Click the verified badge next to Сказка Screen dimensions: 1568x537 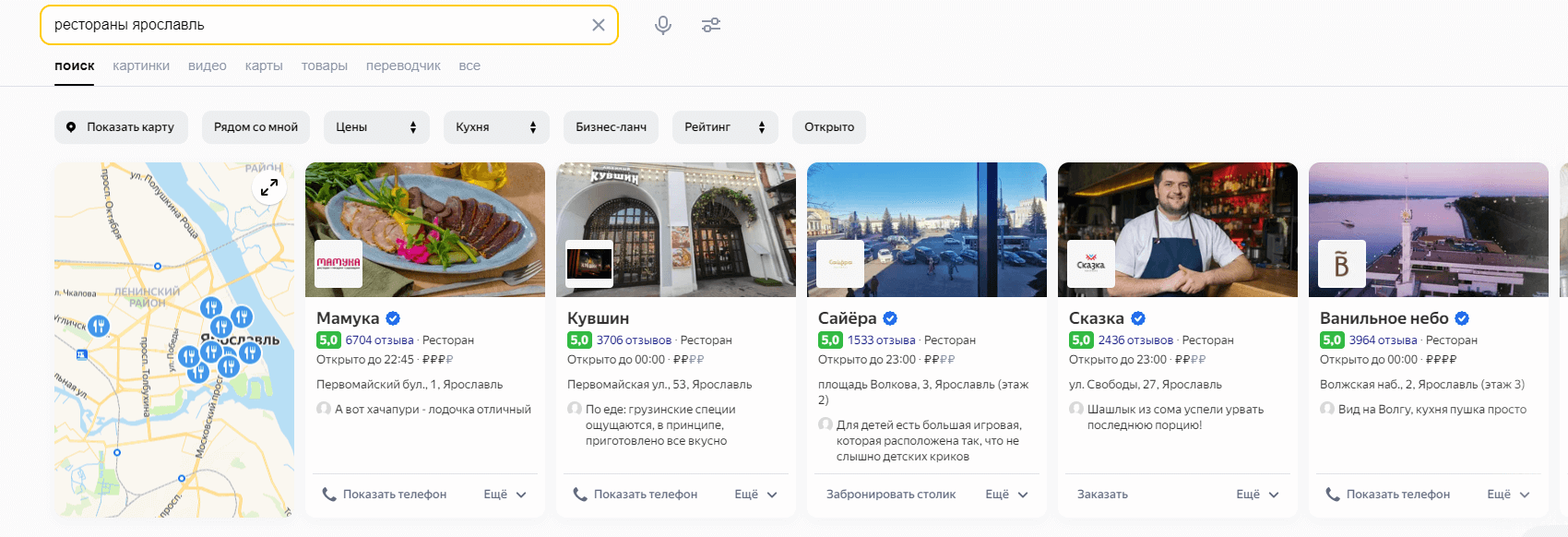(1138, 318)
